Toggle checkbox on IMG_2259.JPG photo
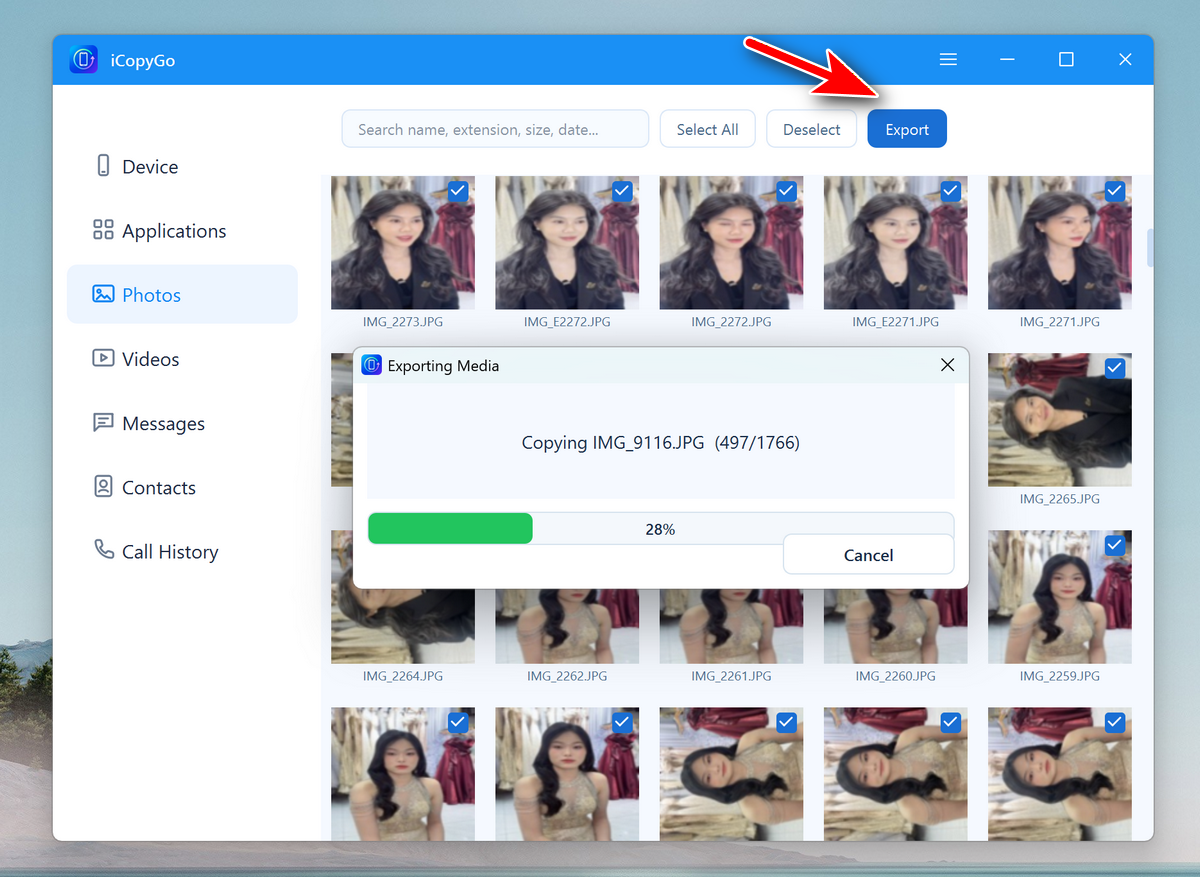1200x877 pixels. point(1115,545)
